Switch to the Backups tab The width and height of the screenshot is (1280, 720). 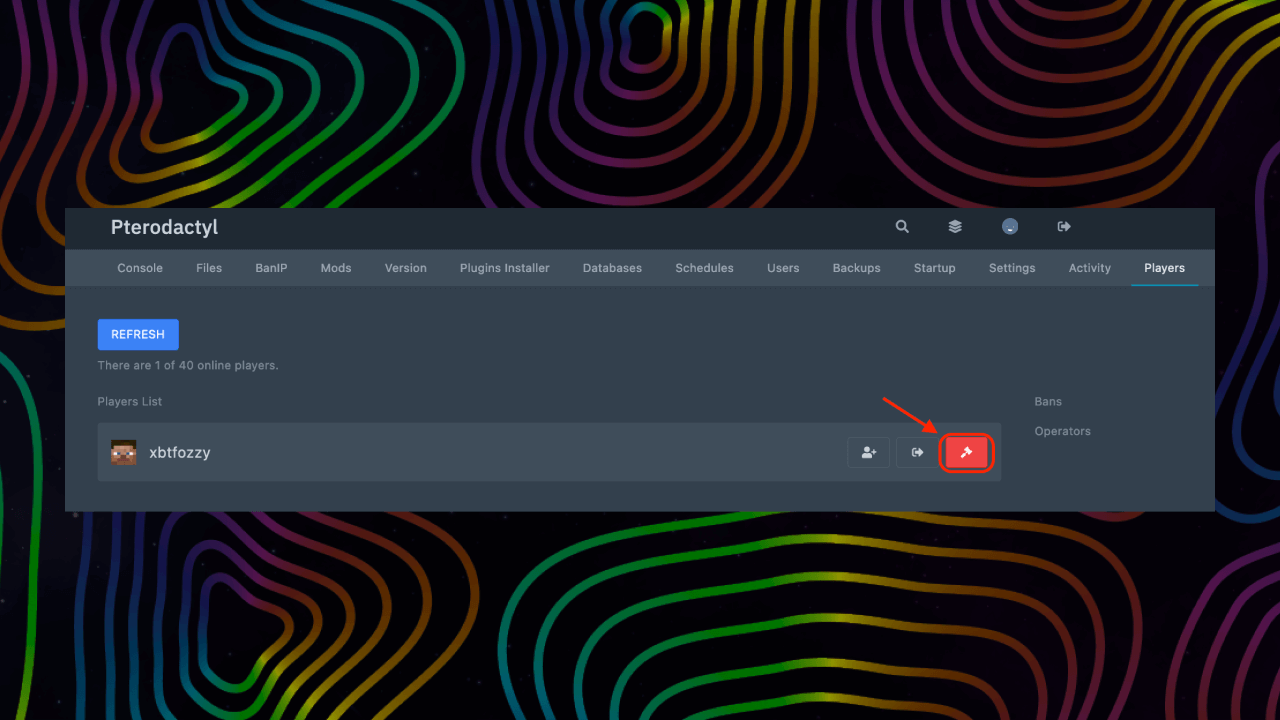pyautogui.click(x=856, y=268)
